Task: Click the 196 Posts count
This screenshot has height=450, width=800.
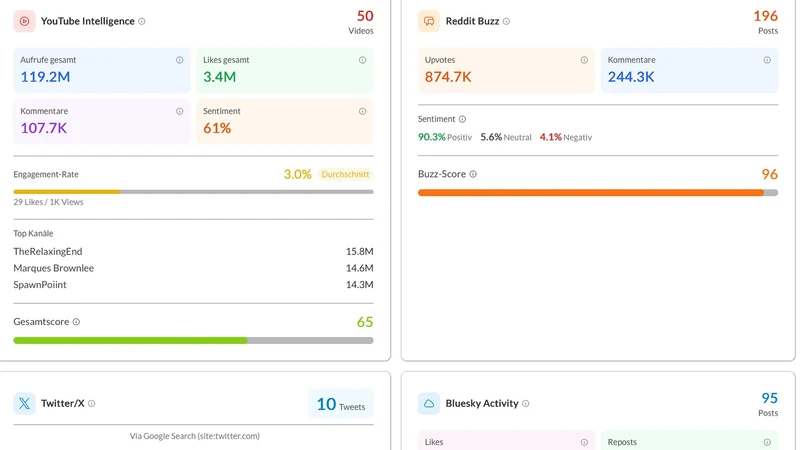Action: pos(766,22)
